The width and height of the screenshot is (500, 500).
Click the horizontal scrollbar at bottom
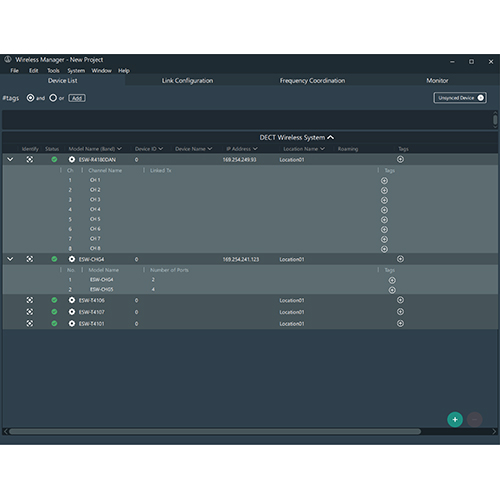[215, 432]
